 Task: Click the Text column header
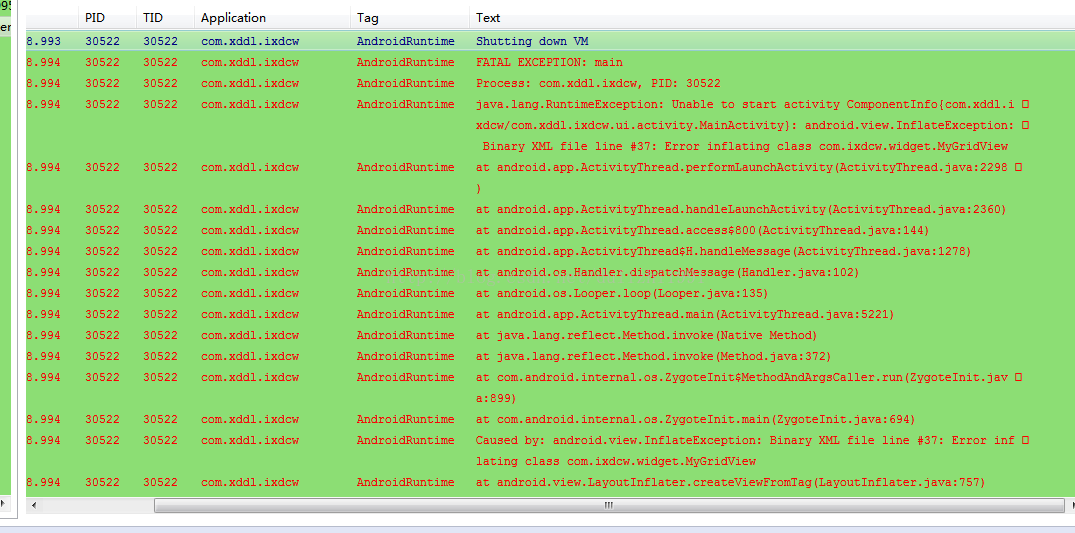[x=488, y=18]
